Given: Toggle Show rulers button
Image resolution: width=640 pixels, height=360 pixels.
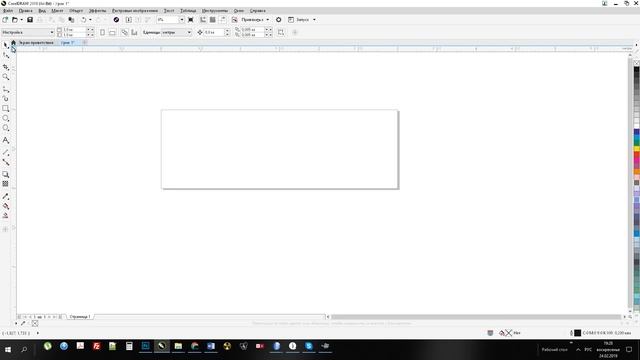Looking at the screenshot, I should (x=203, y=20).
